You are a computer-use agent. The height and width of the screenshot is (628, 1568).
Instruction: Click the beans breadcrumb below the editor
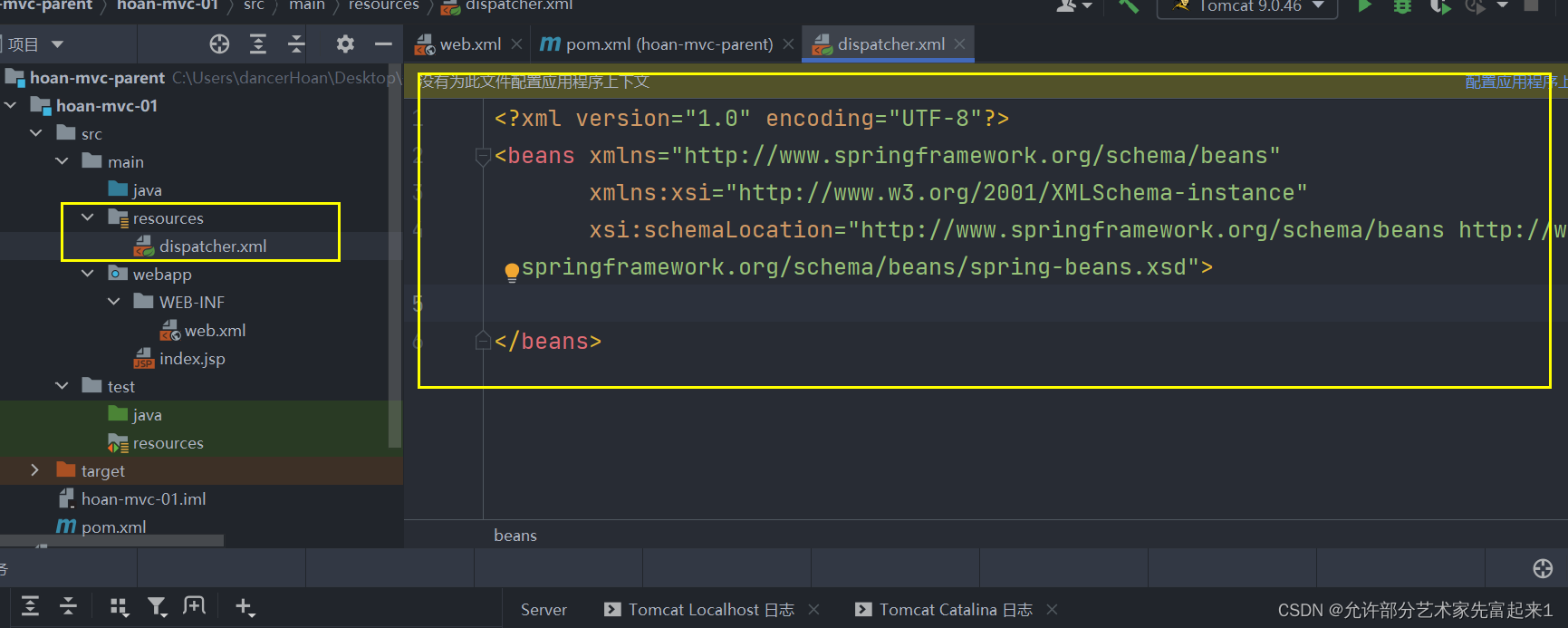click(515, 536)
